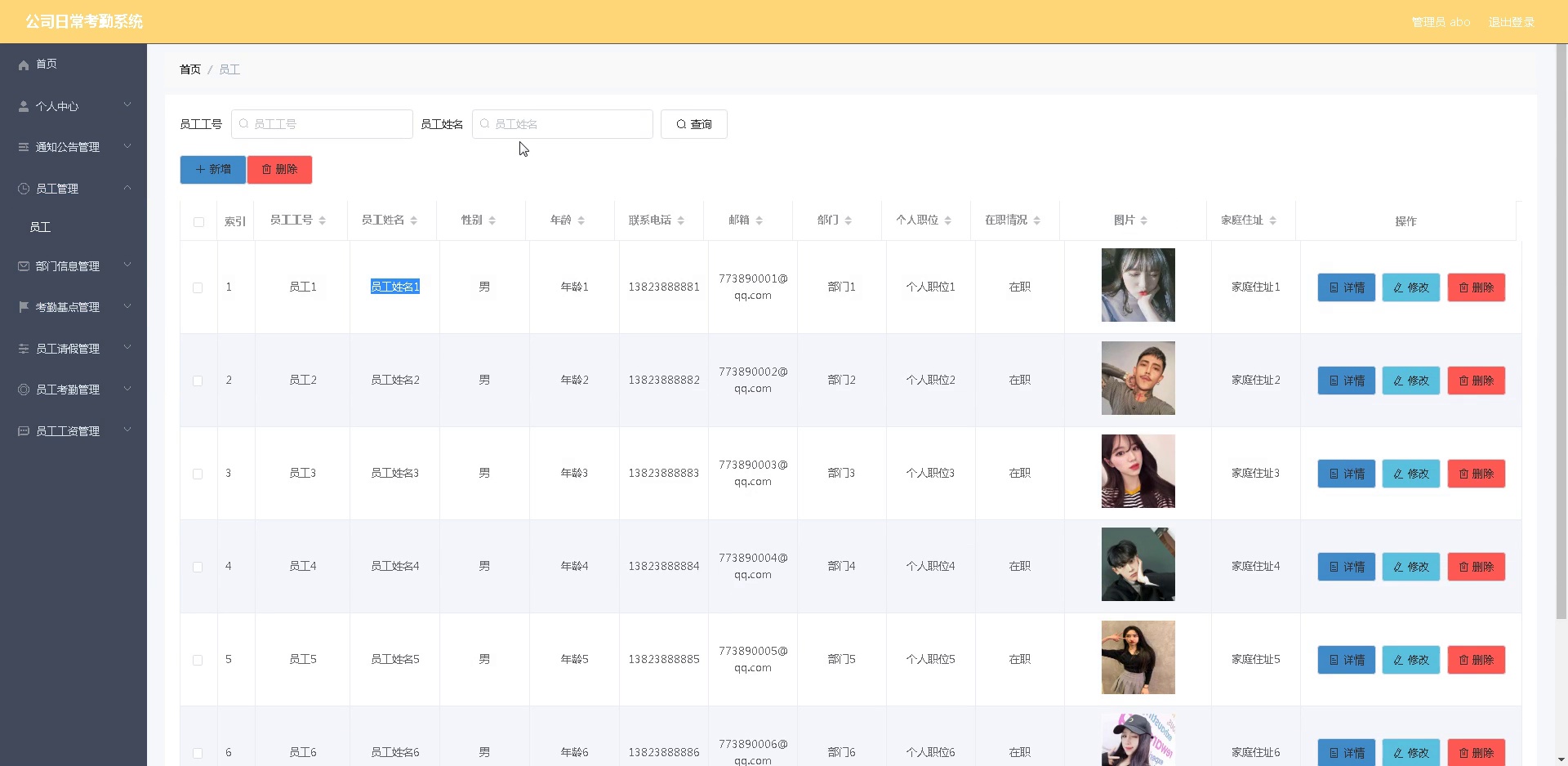This screenshot has height=766, width=1568.
Task: Sort by 家庭住址 column arrows
Action: pyautogui.click(x=1273, y=220)
